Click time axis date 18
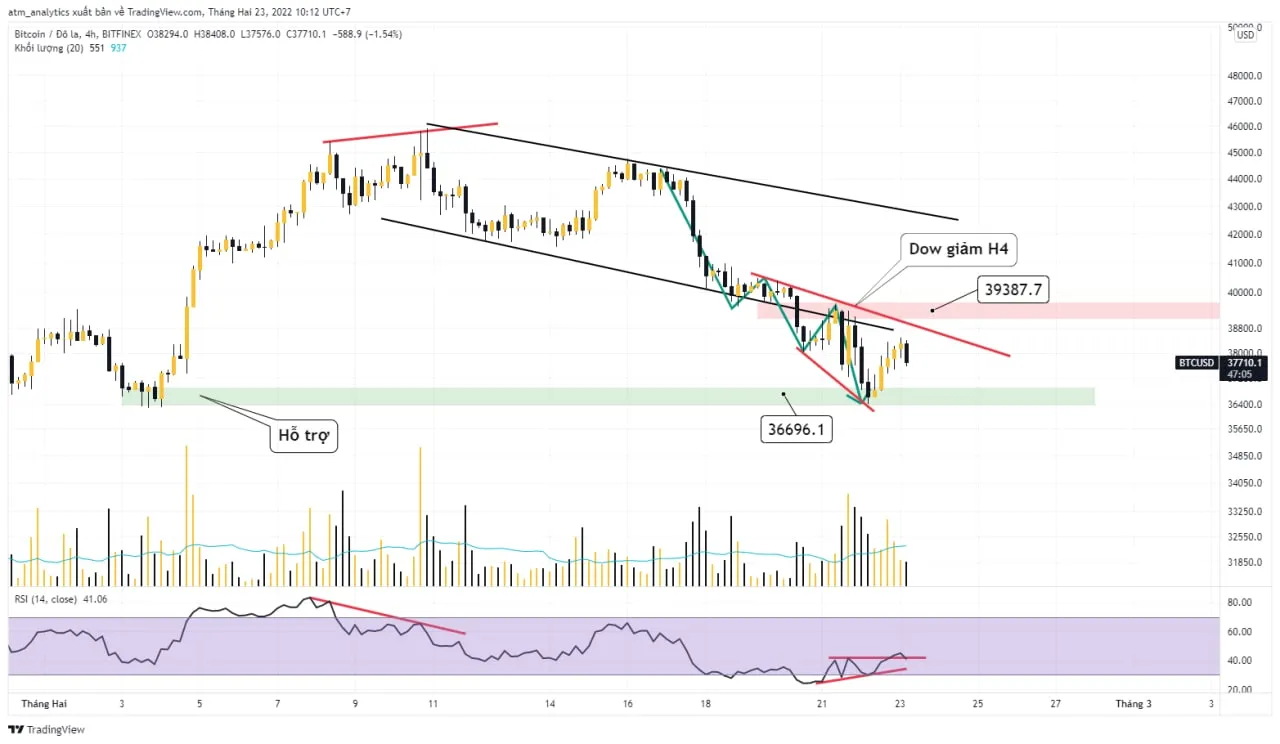This screenshot has width=1280, height=744. pyautogui.click(x=706, y=704)
